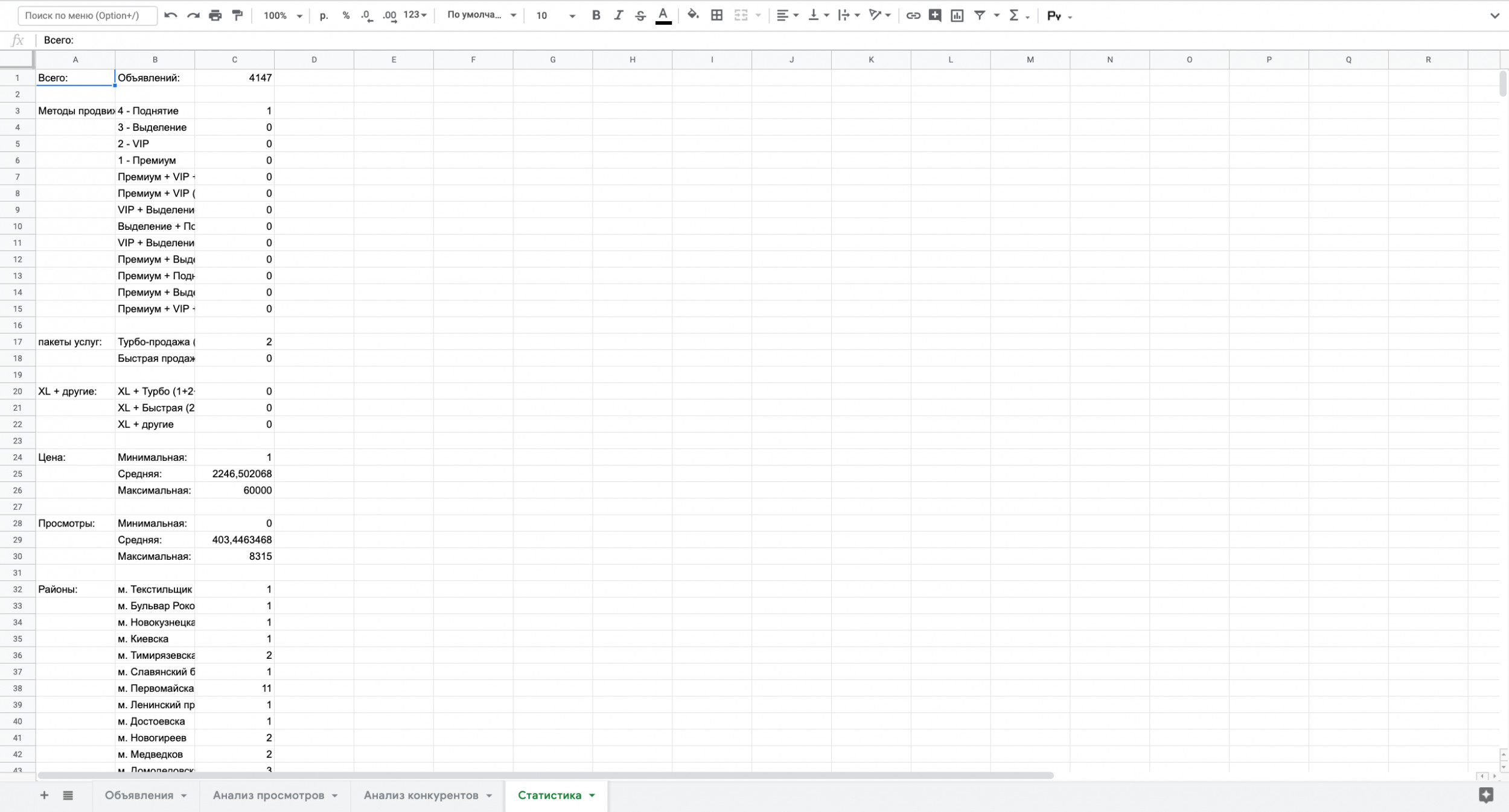Open vertical align dropdown
Screen dimensions: 1509x812
pyautogui.click(x=818, y=16)
